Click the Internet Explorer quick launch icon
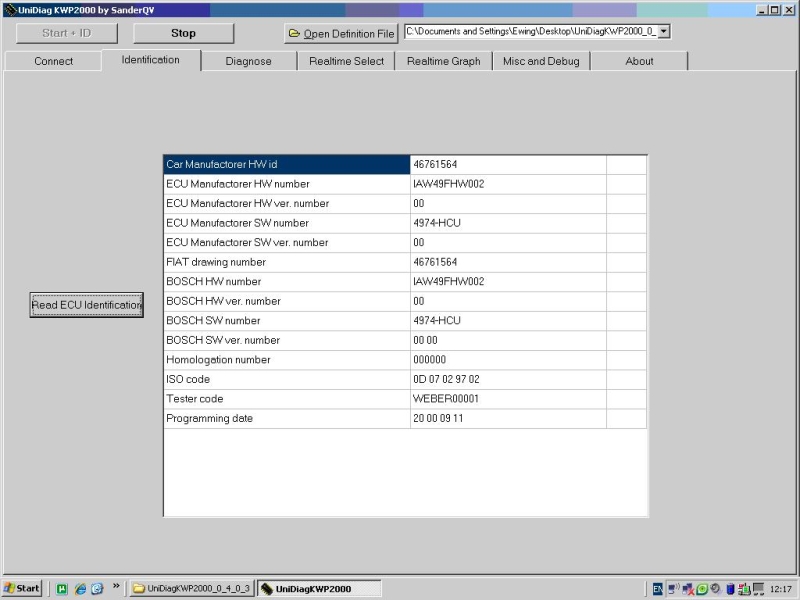The height and width of the screenshot is (600, 800). pyautogui.click(x=79, y=588)
